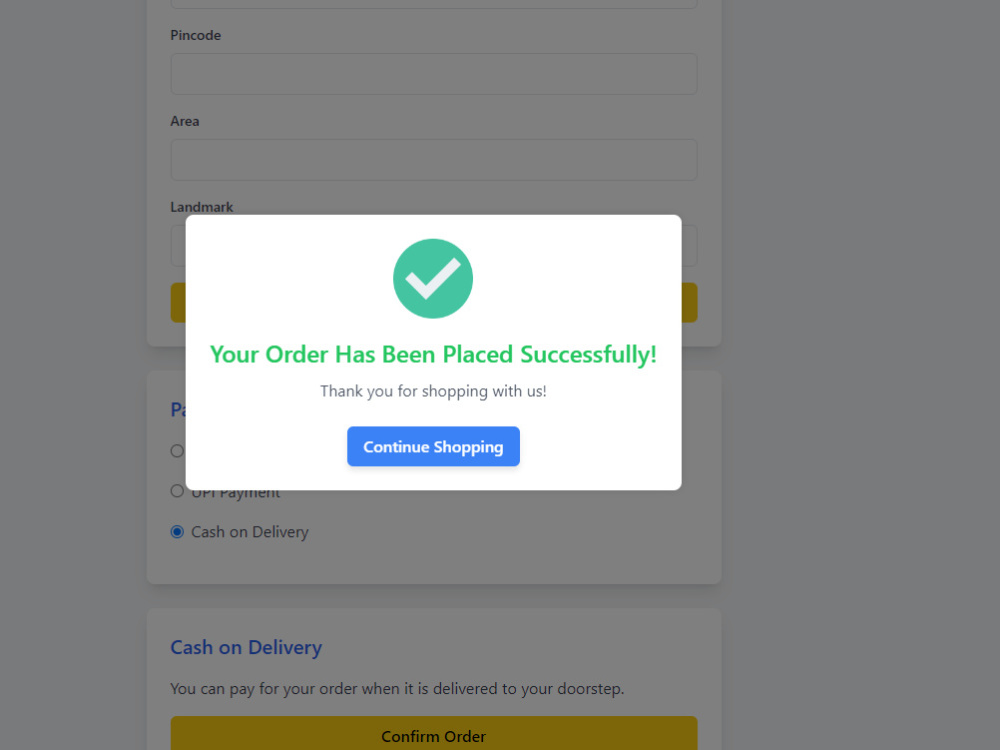This screenshot has width=1000, height=750.
Task: Select the UPI Payment radio button
Action: click(x=177, y=491)
